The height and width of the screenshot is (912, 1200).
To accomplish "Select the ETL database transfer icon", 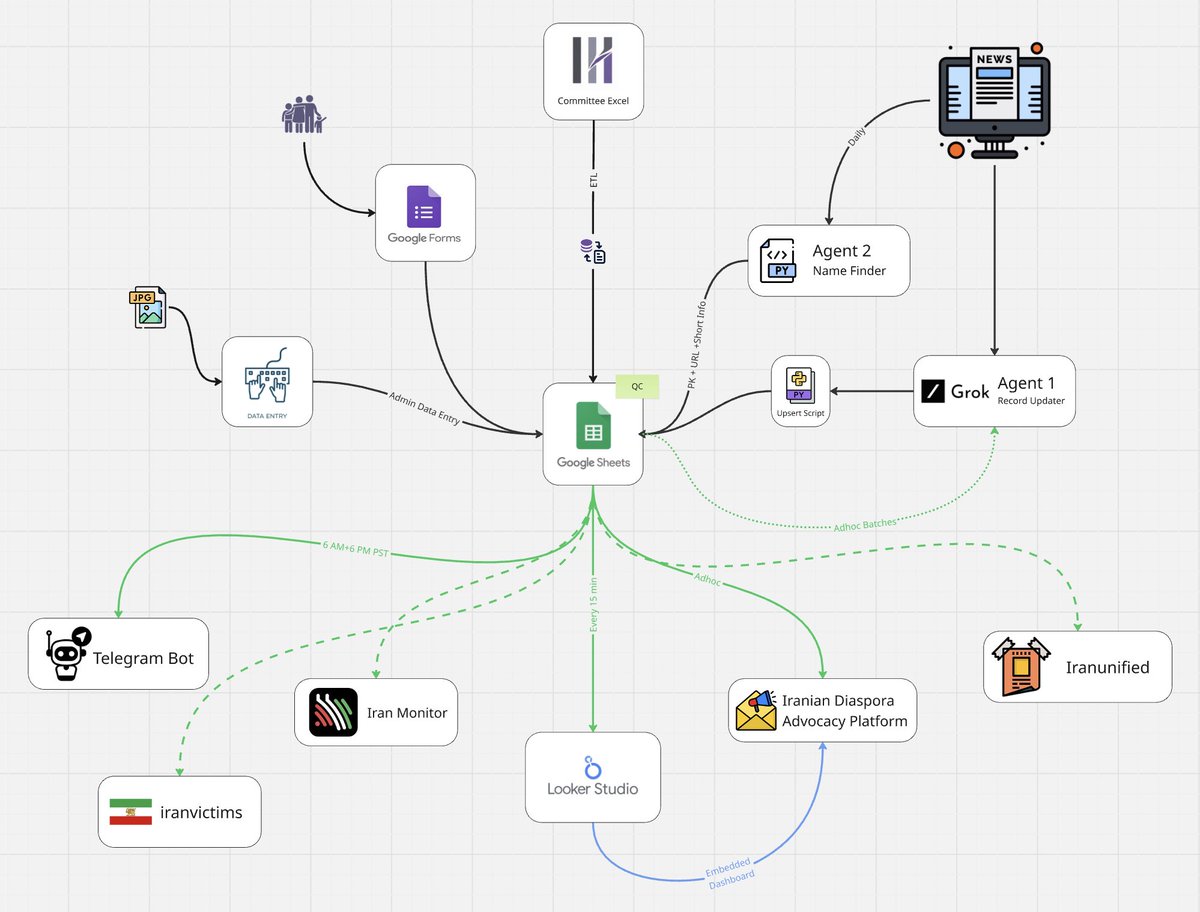I will click(593, 251).
